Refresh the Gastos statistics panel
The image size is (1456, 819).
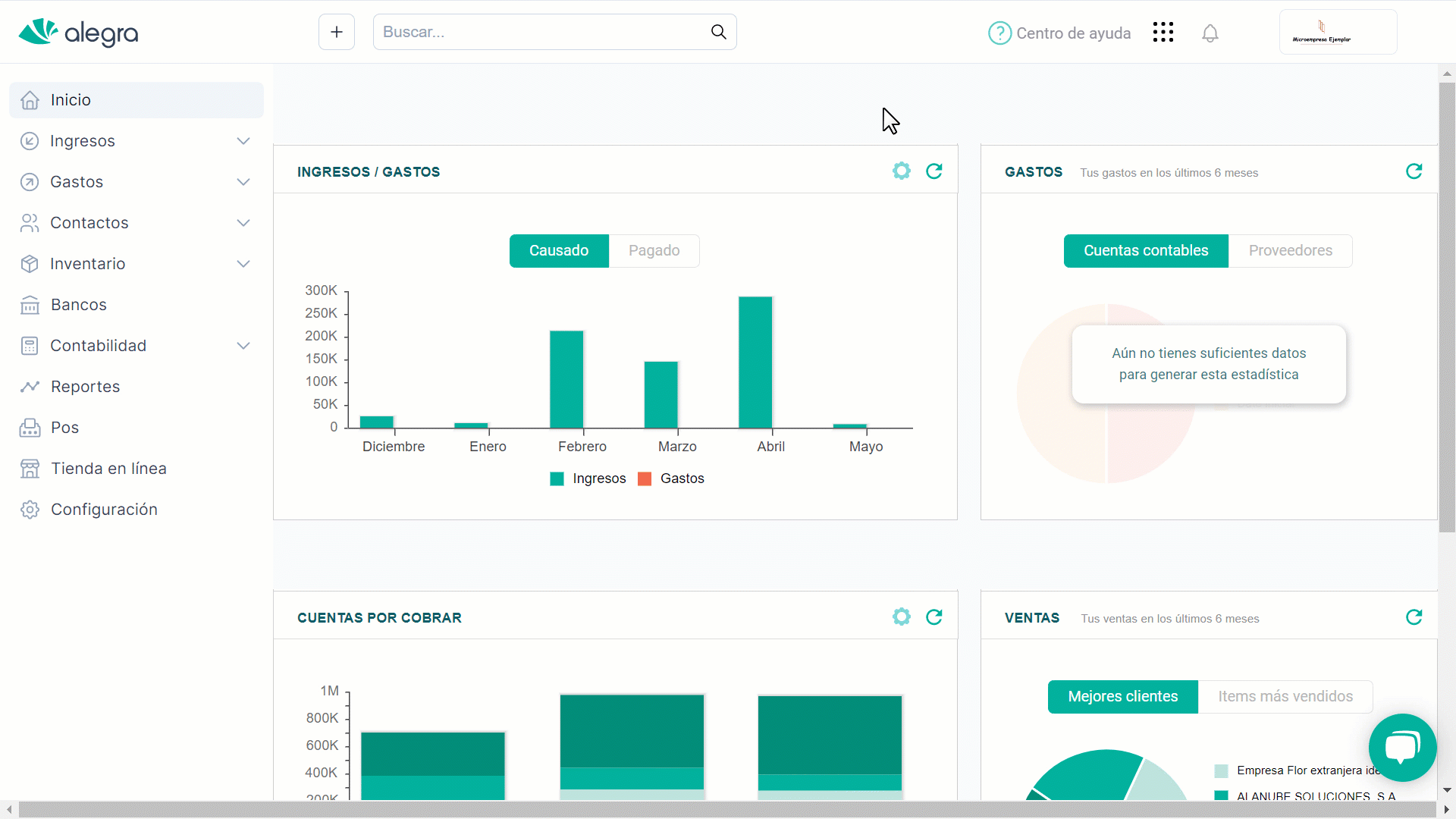click(x=1414, y=171)
